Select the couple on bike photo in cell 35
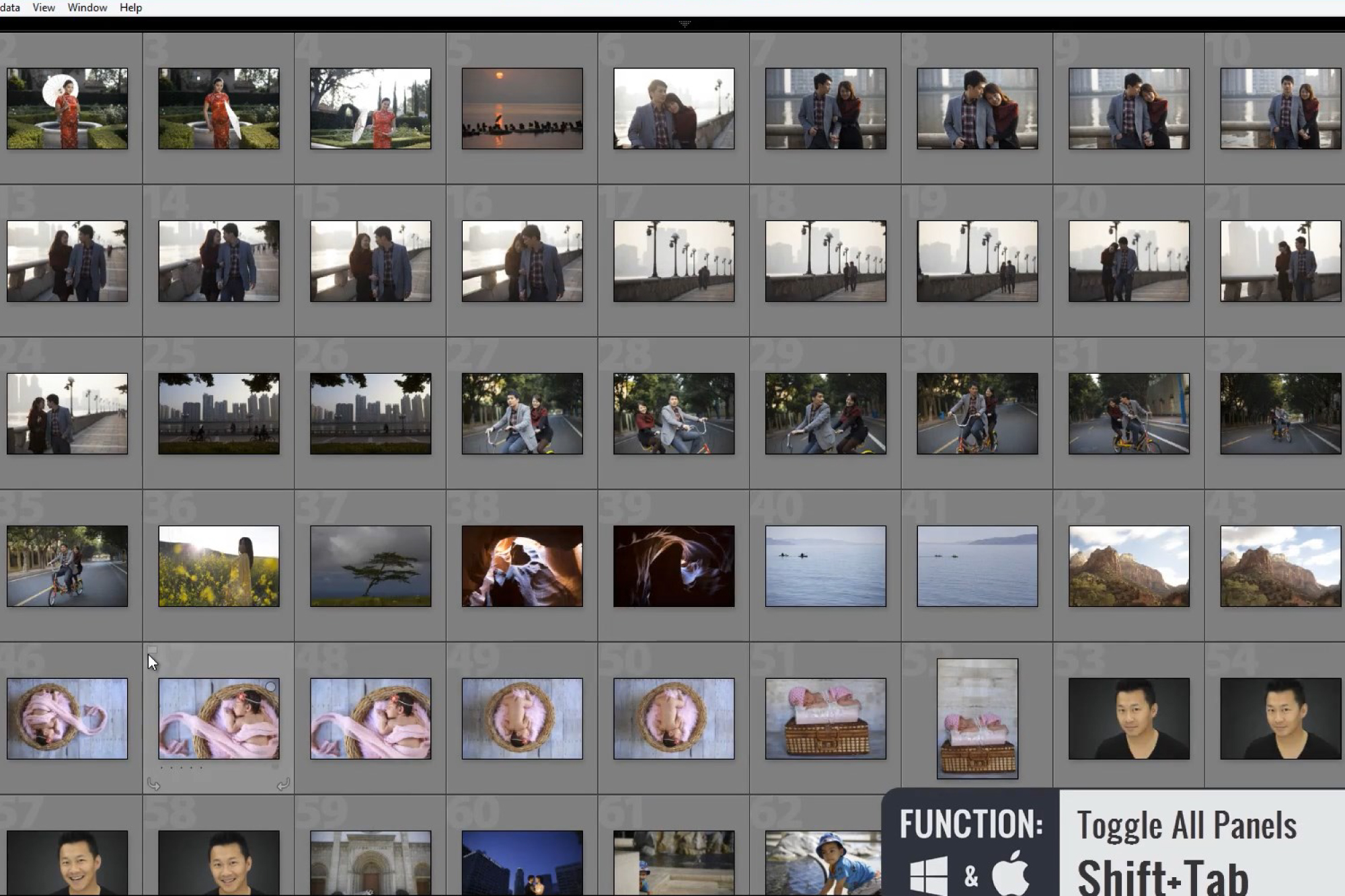1345x896 pixels. click(67, 566)
